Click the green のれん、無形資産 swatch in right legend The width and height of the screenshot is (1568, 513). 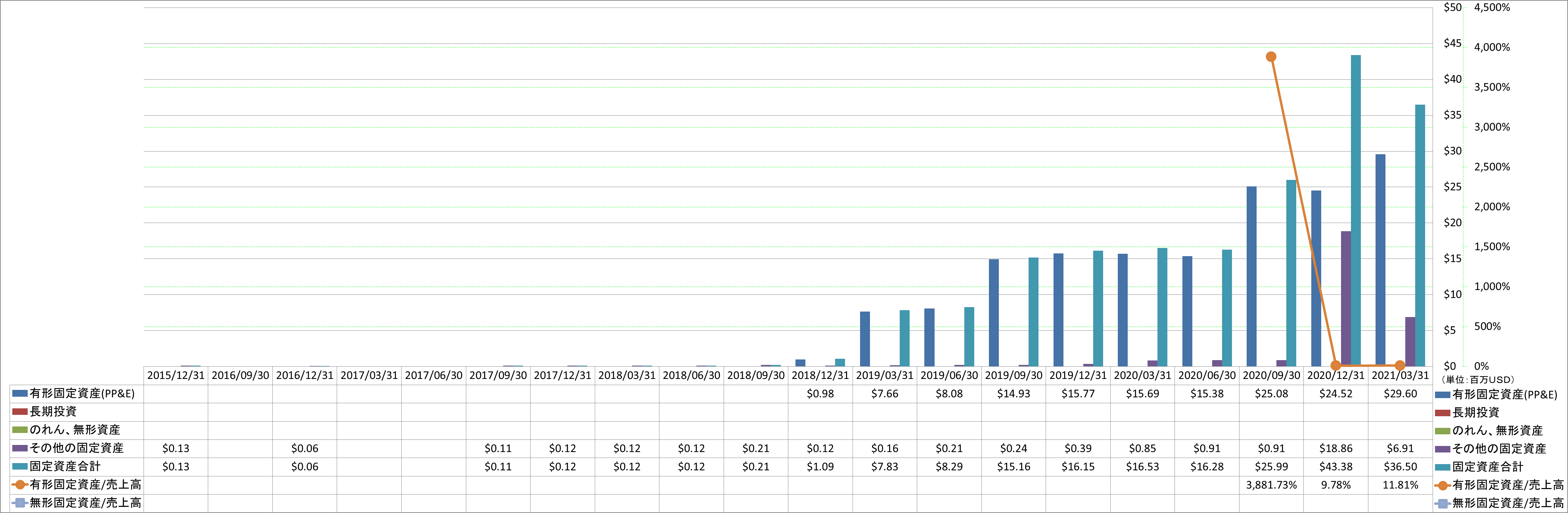coord(1442,431)
